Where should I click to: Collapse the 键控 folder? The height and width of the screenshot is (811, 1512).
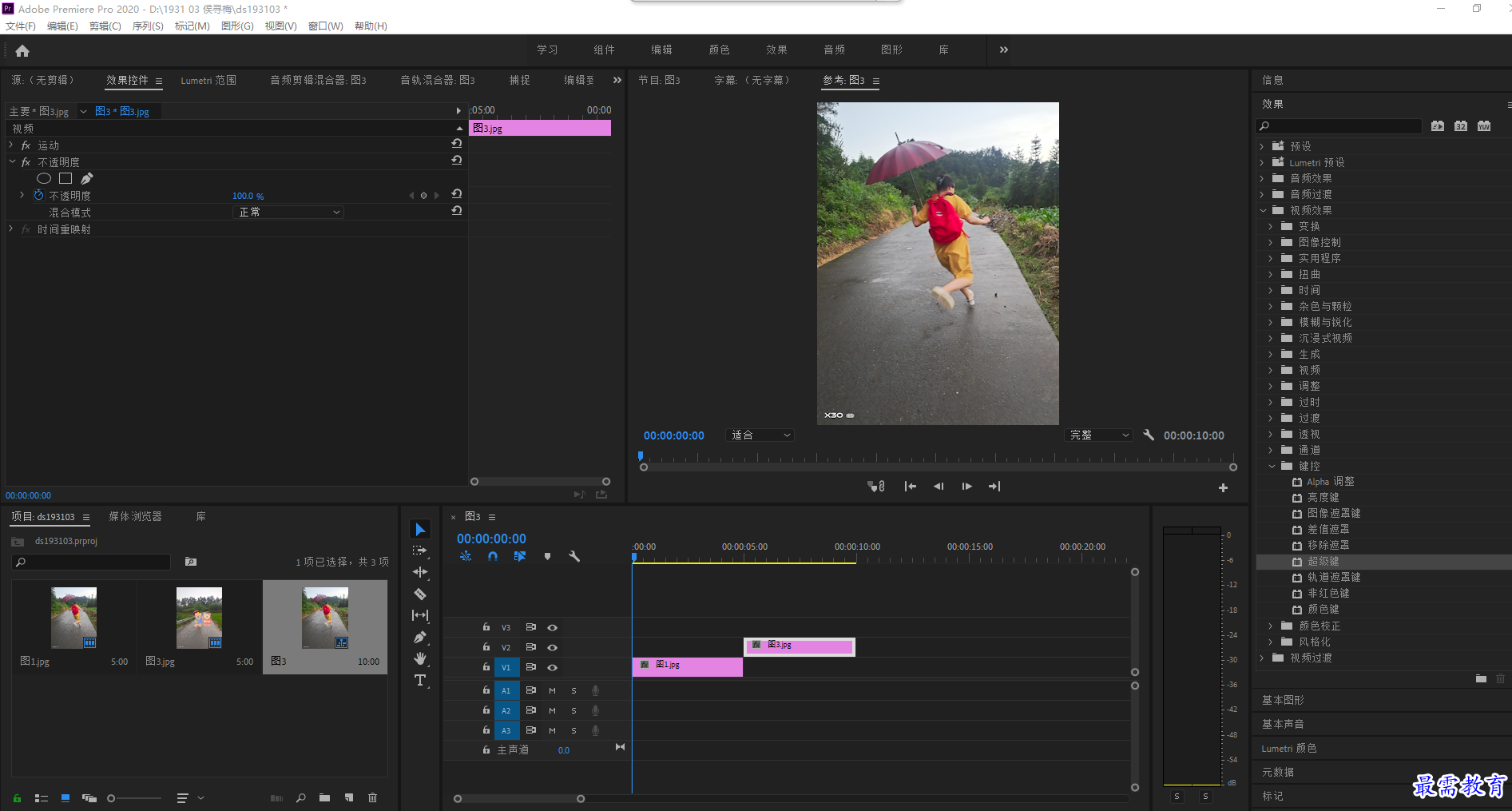coord(1272,466)
